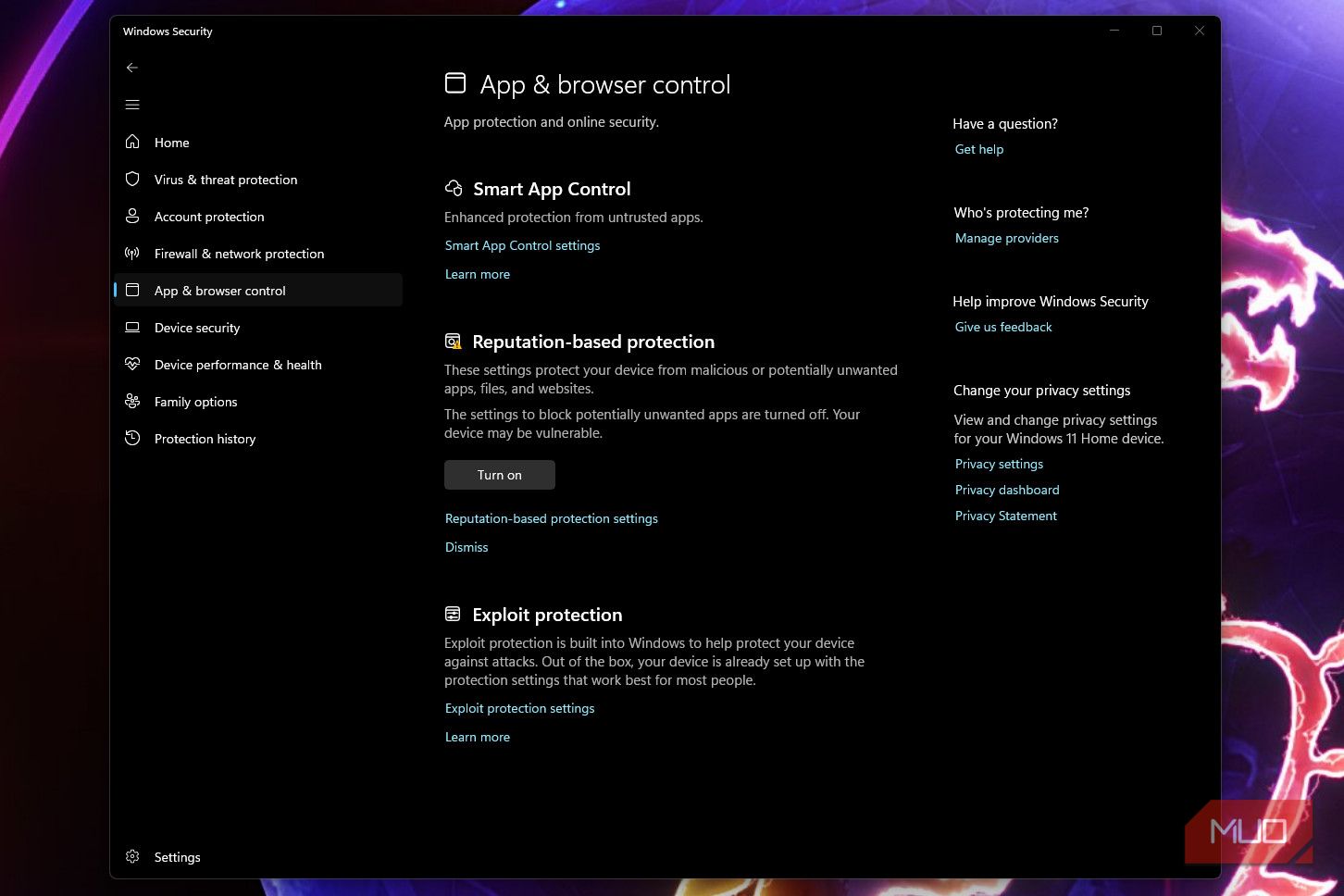Minimize the Windows Security window
The height and width of the screenshot is (896, 1344).
1114,31
